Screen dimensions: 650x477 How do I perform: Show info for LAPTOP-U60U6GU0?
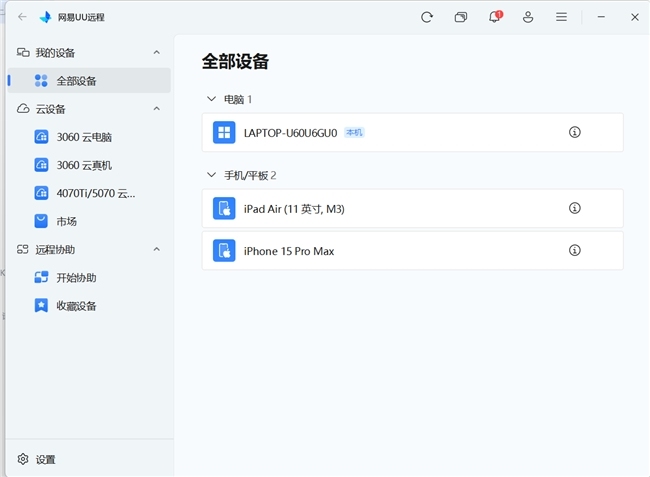pos(575,132)
